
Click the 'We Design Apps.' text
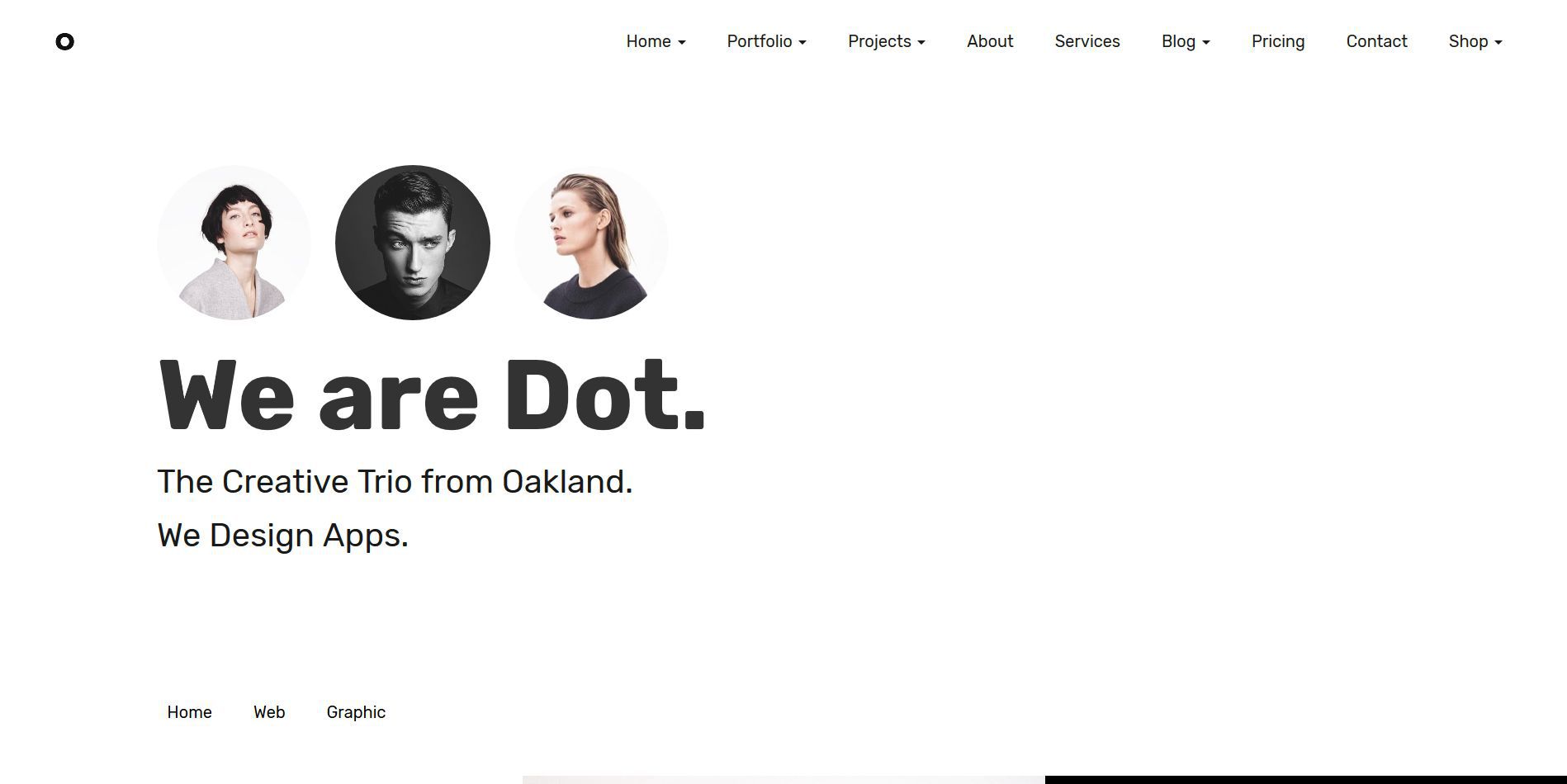click(x=282, y=536)
